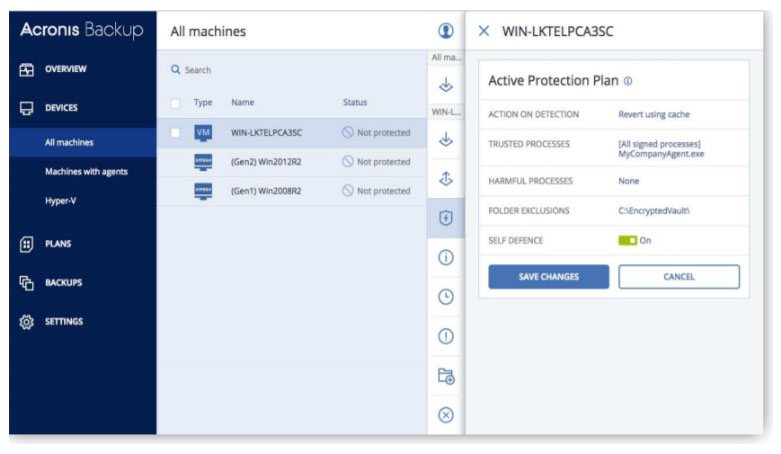Show machine details info icon
Viewport: 781px width, 454px height.
coord(446,257)
